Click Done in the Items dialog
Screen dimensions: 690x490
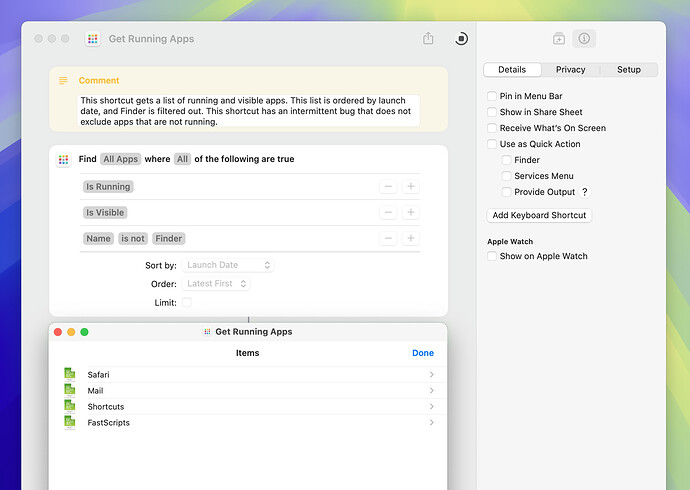pos(423,353)
